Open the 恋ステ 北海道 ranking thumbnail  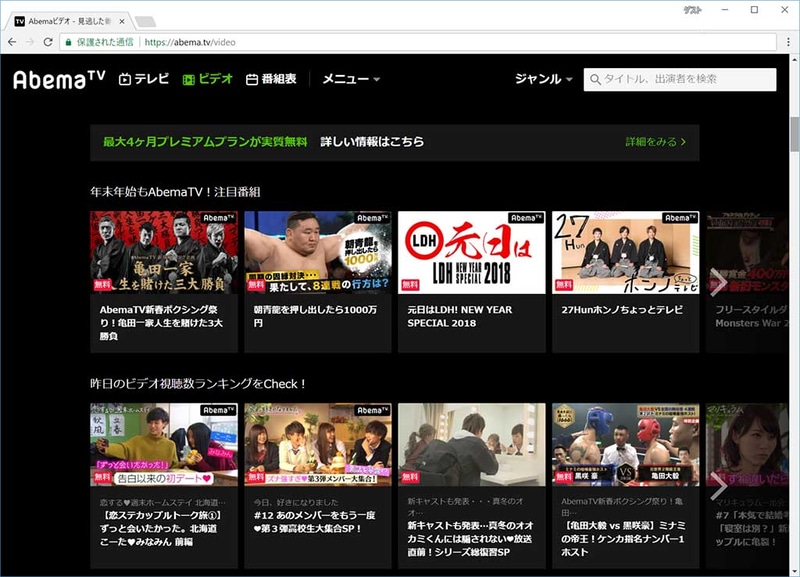(x=164, y=444)
